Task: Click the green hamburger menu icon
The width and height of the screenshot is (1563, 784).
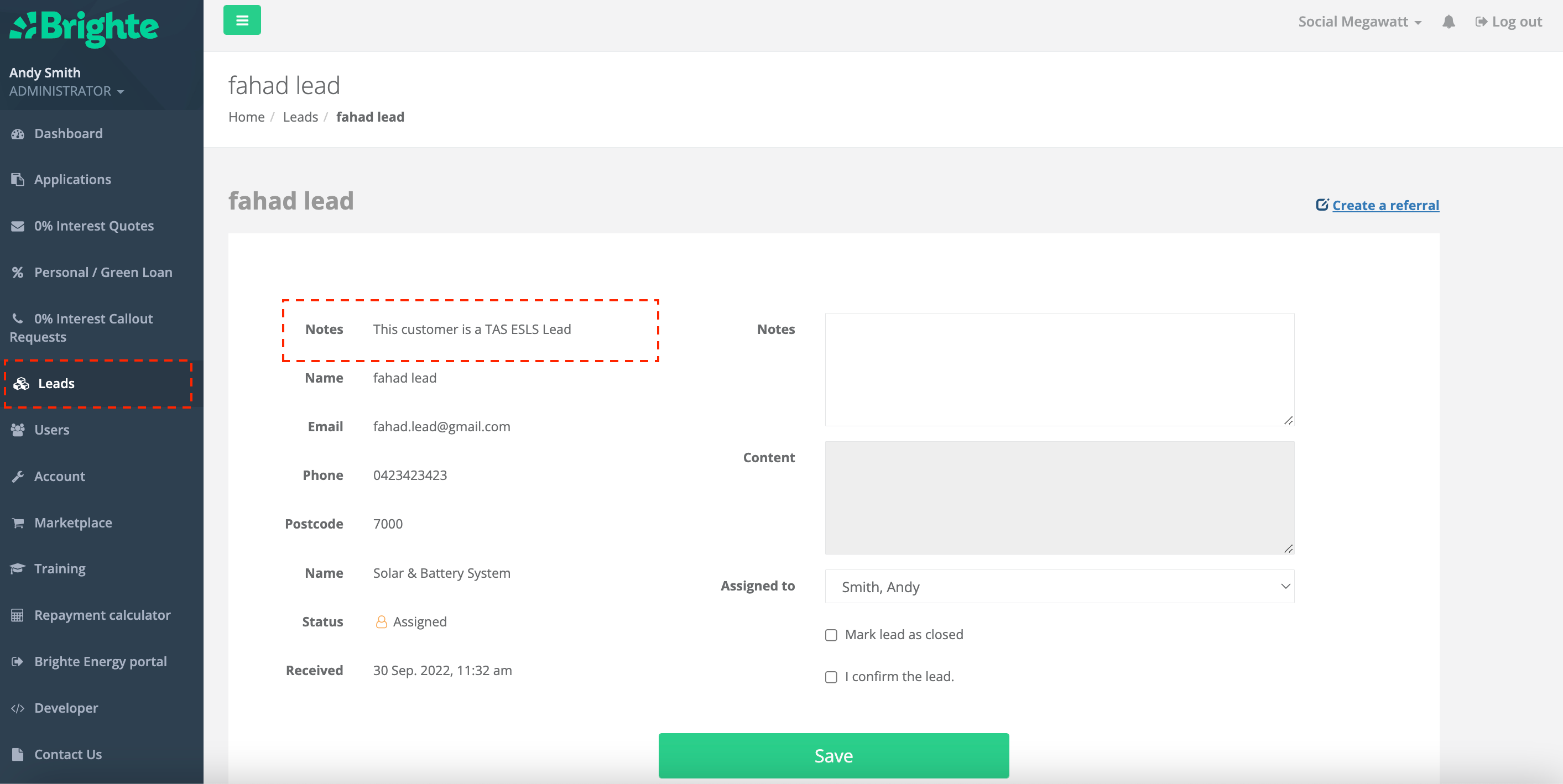Action: tap(242, 20)
